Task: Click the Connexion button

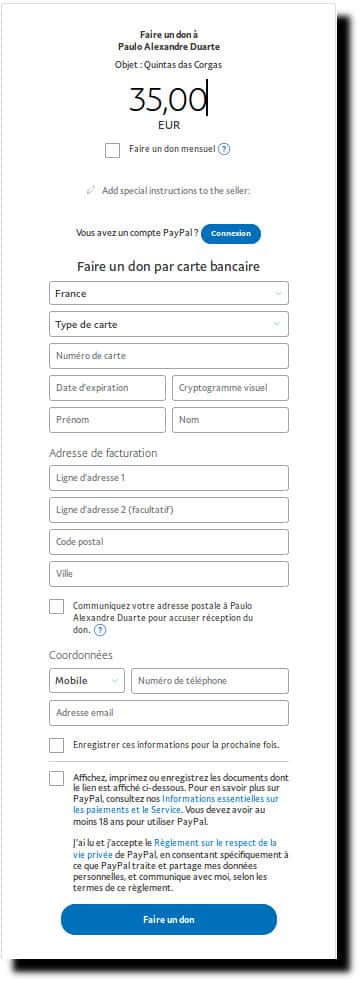Action: [231, 233]
